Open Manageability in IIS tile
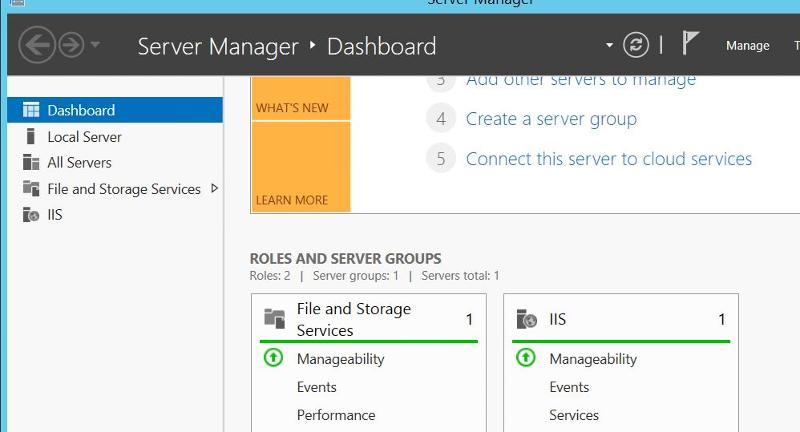The height and width of the screenshot is (432, 800). (x=593, y=359)
